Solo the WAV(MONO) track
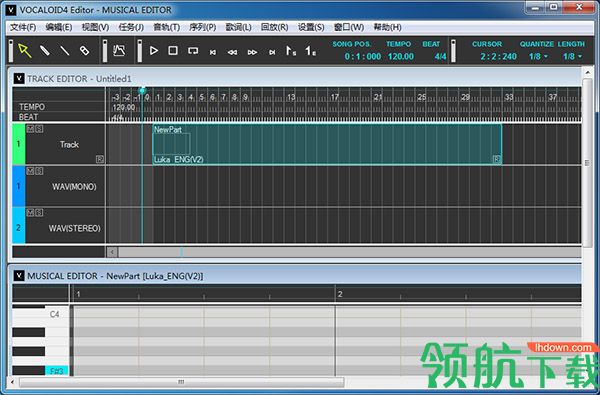The height and width of the screenshot is (395, 600). coord(39,171)
